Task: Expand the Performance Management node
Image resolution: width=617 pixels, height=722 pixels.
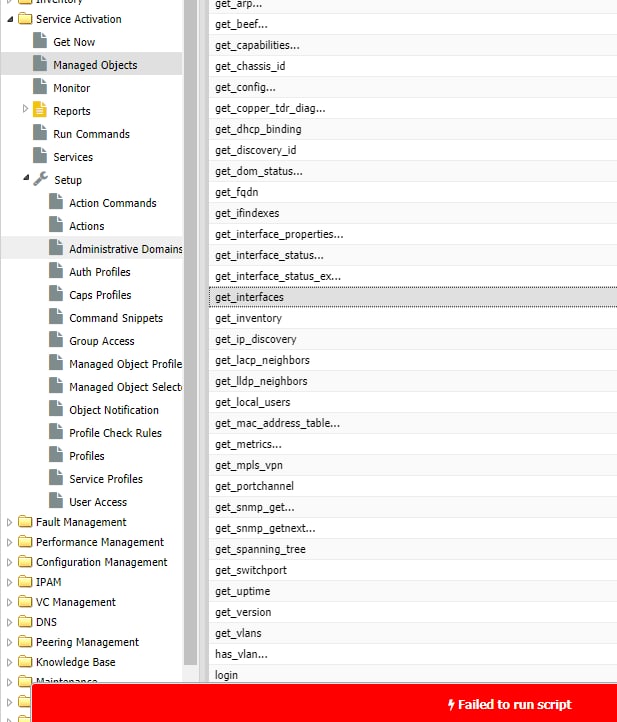Action: (9, 542)
